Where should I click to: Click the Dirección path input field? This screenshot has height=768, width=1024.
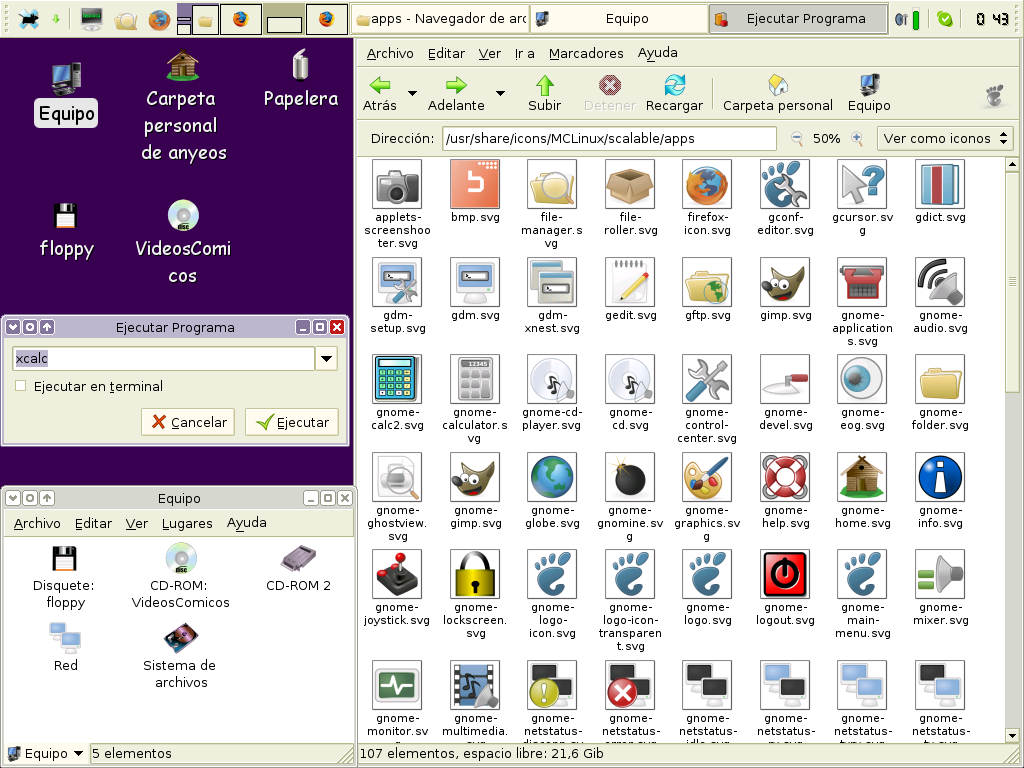tap(609, 138)
